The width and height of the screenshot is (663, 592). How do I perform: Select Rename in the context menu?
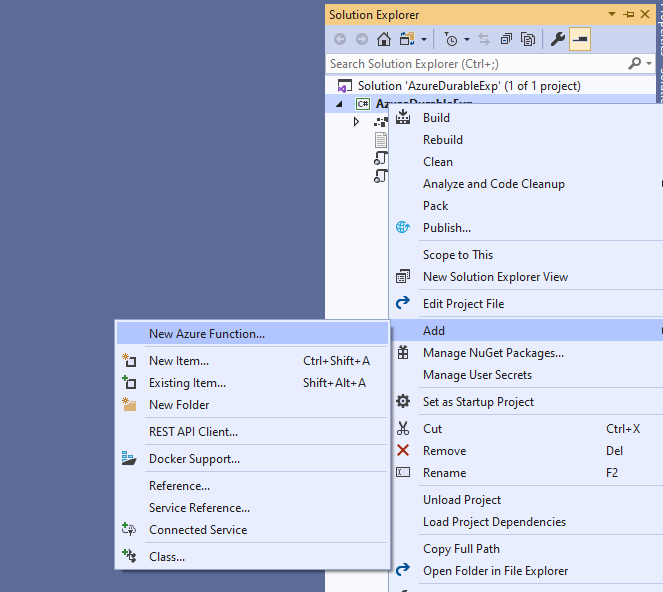[x=444, y=473]
